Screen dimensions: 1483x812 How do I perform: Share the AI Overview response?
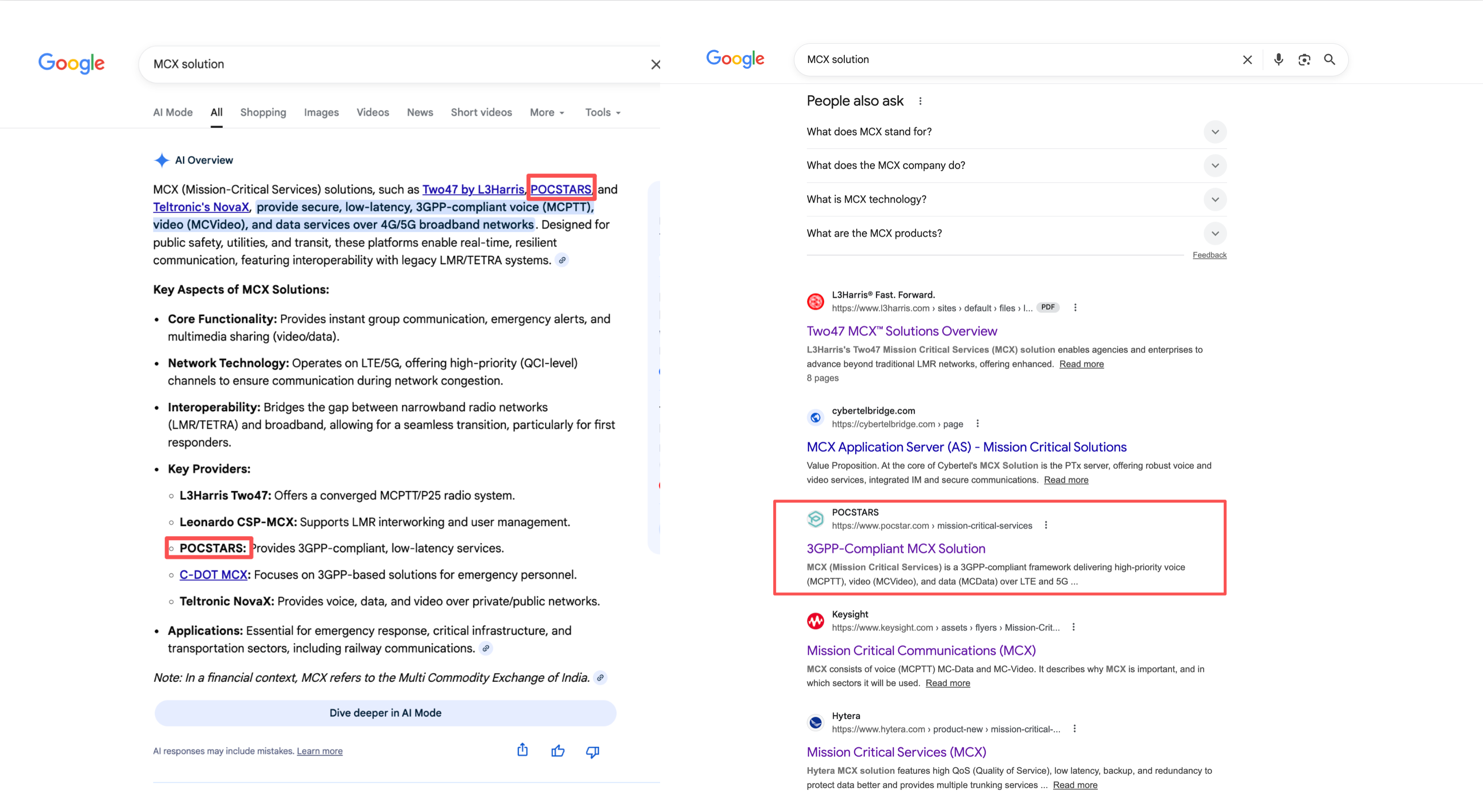tap(522, 750)
